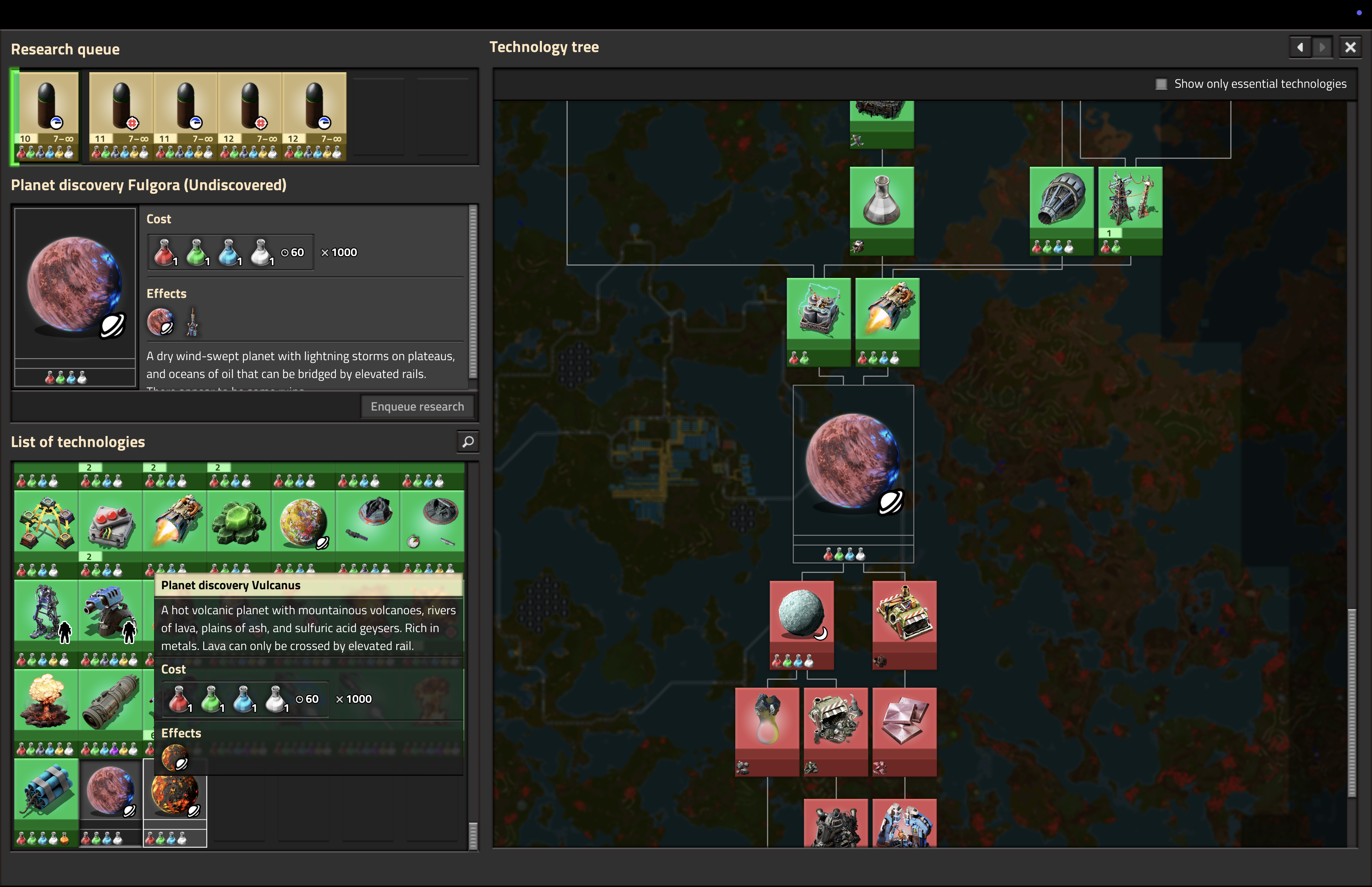Click the technology tree vertical scrollbar
Image resolution: width=1372 pixels, height=887 pixels.
point(1352,703)
